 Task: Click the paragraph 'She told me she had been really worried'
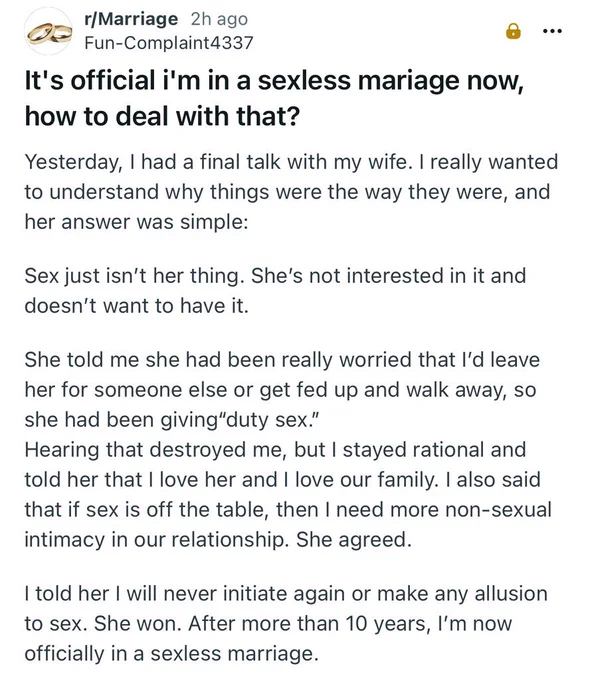point(282,390)
